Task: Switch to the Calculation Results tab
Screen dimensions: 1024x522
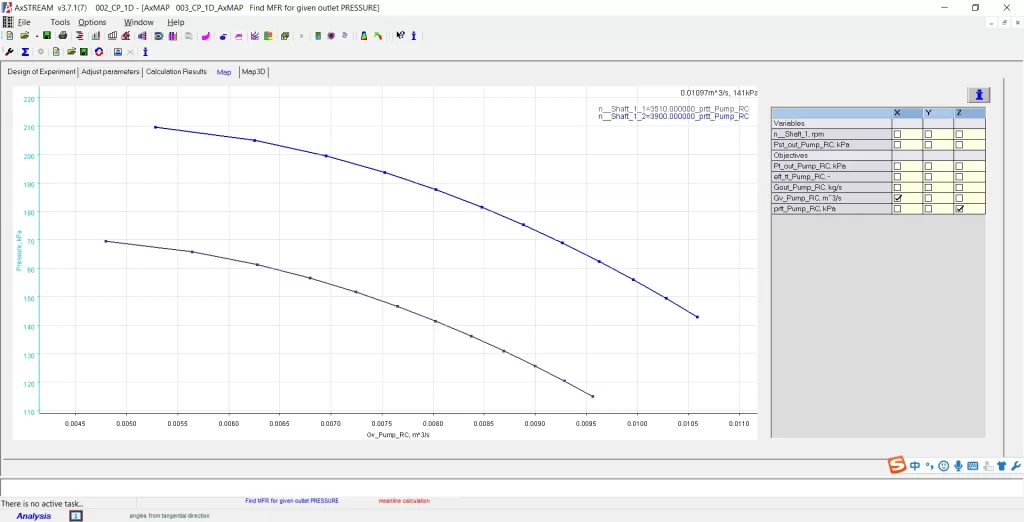Action: (176, 72)
